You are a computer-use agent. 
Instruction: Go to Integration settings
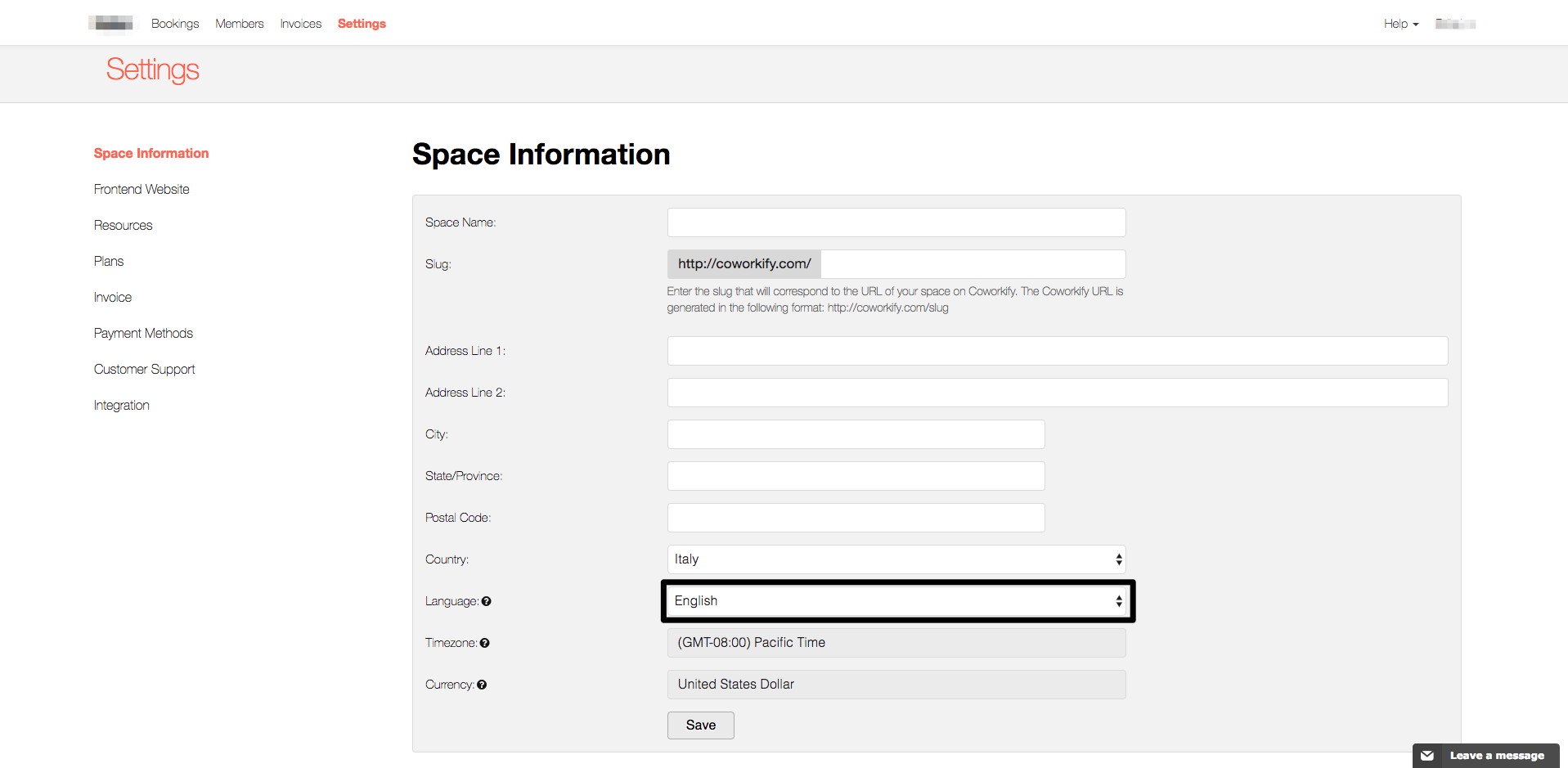[122, 405]
